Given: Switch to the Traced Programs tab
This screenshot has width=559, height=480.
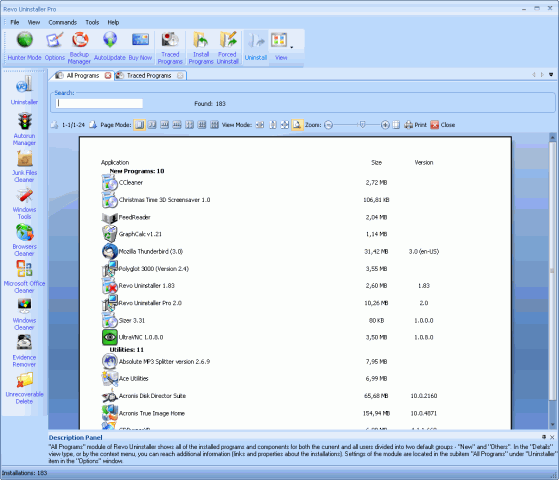Looking at the screenshot, I should [x=149, y=76].
